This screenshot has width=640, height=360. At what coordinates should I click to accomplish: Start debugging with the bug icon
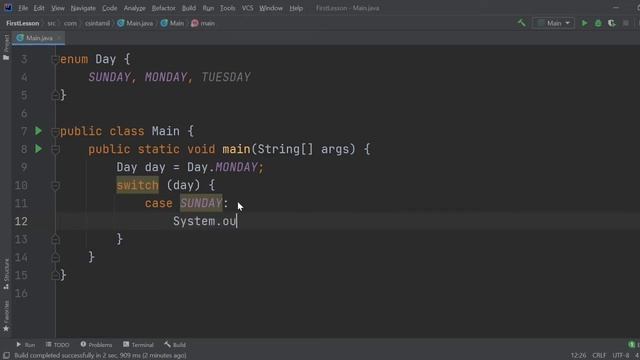[x=598, y=23]
